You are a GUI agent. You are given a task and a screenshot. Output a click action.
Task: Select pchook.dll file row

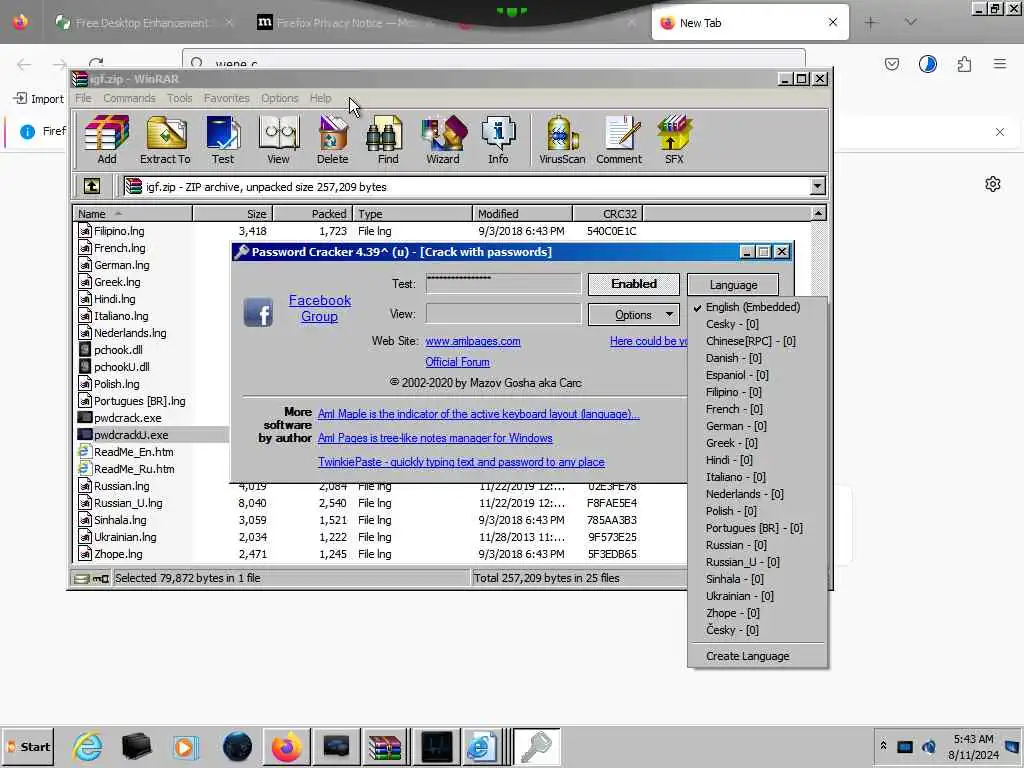[x=118, y=350]
